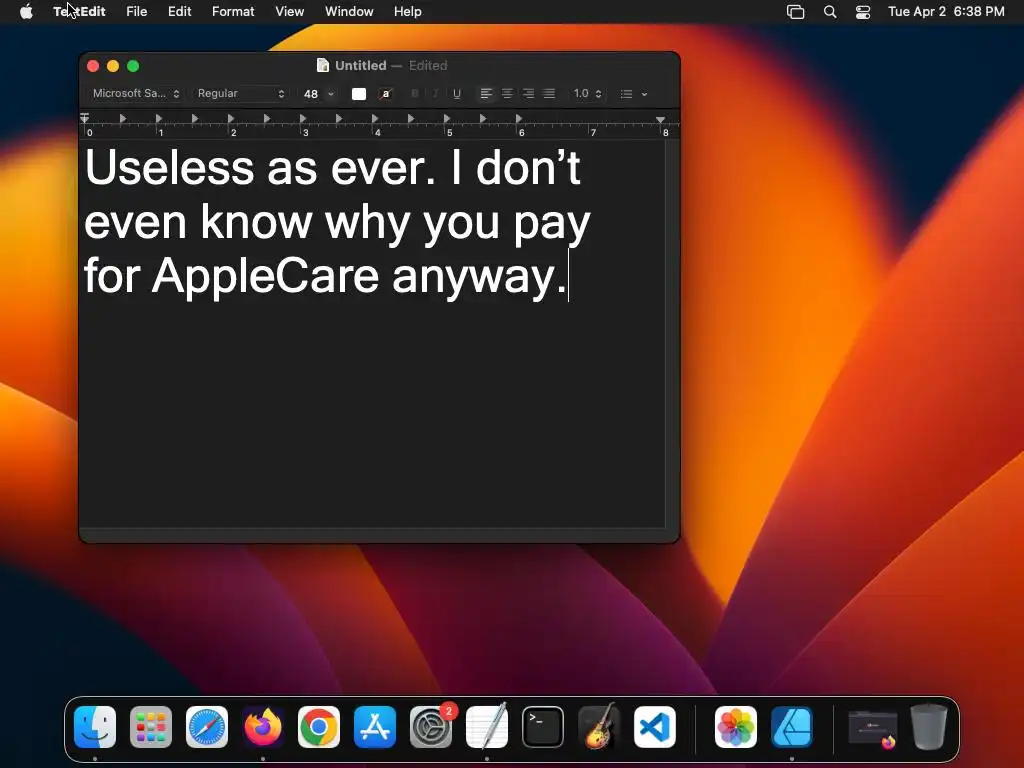Image resolution: width=1024 pixels, height=768 pixels.
Task: Open Photos from the Dock
Action: [736, 727]
